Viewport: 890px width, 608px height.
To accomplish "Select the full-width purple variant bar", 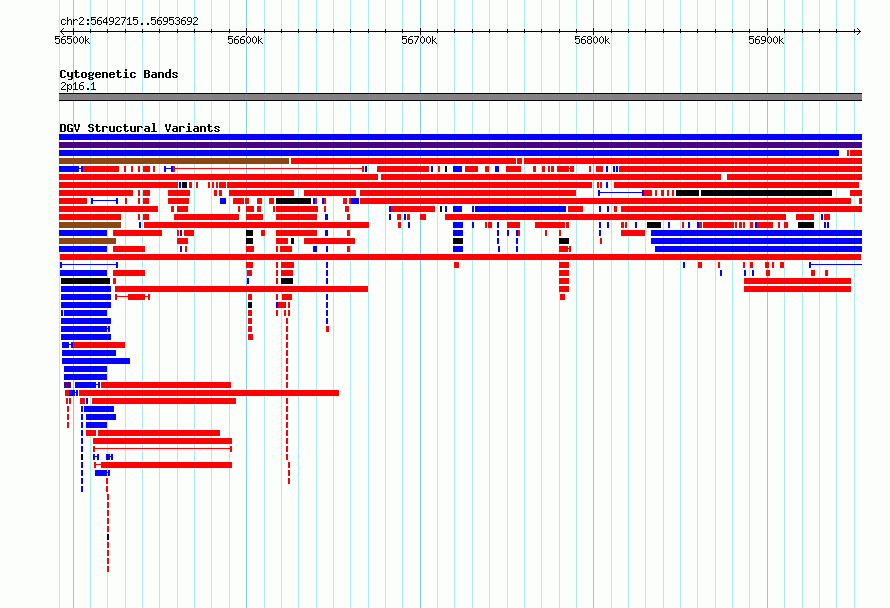I will (x=460, y=145).
